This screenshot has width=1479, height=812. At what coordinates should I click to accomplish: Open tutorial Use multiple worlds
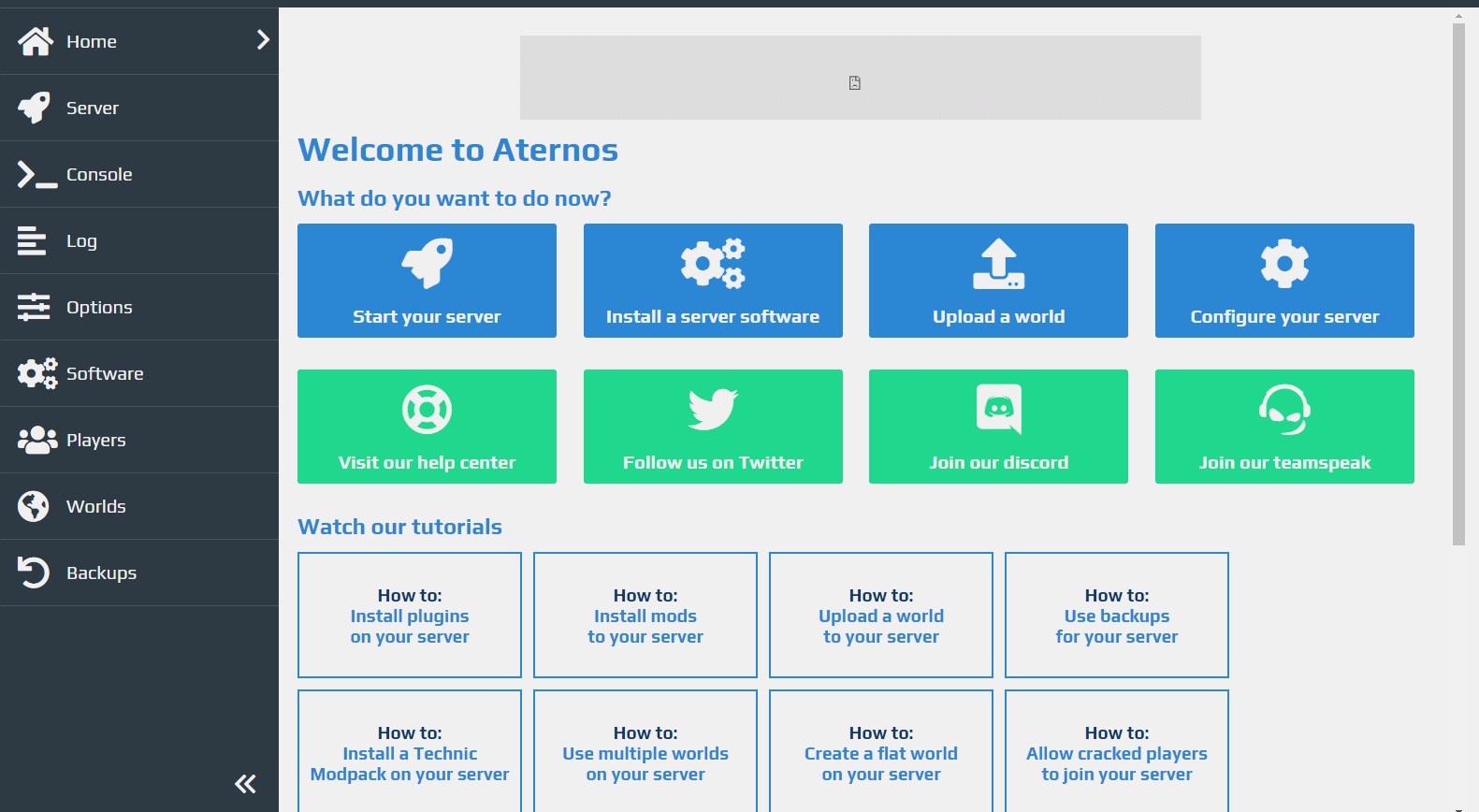645,751
